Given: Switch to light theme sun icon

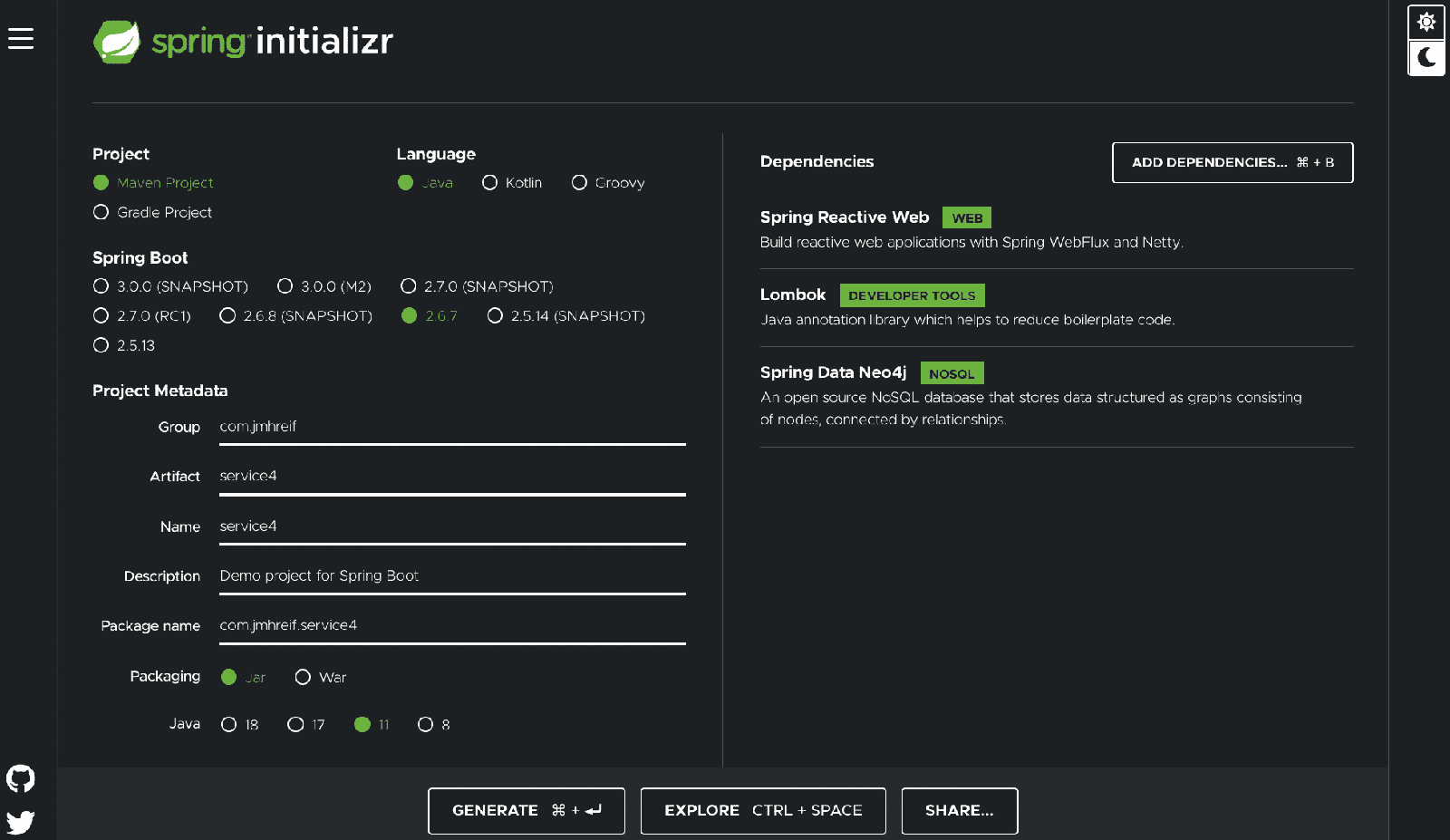Looking at the screenshot, I should (1426, 22).
